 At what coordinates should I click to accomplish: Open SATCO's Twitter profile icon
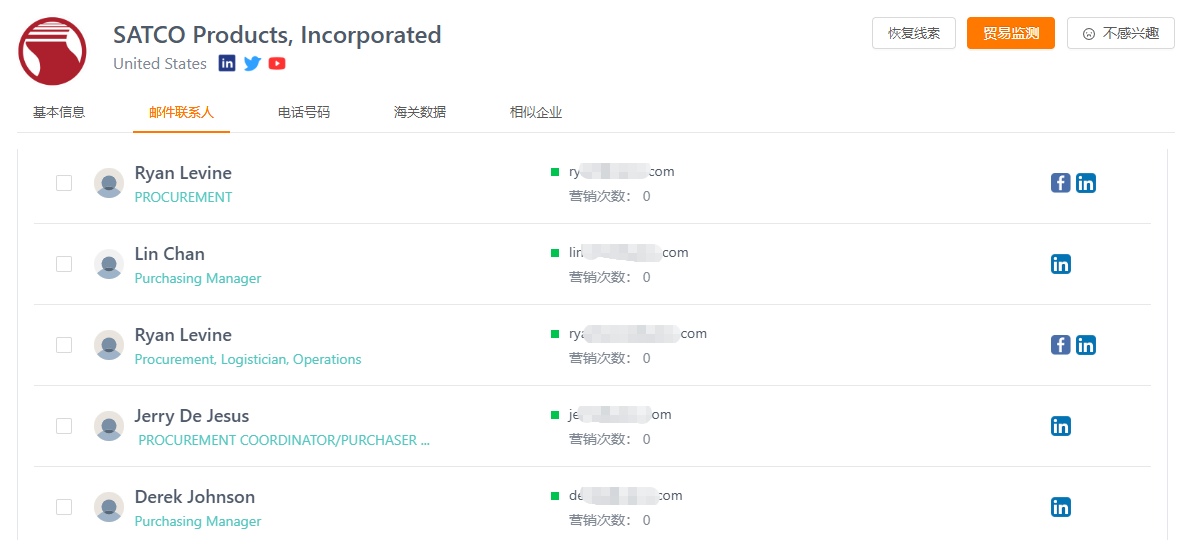point(253,63)
